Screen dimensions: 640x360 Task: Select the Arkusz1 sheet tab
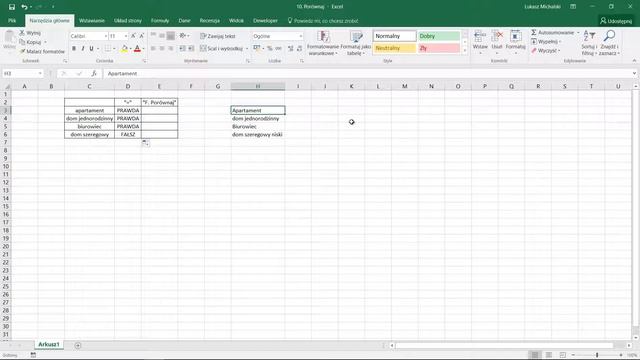click(49, 344)
